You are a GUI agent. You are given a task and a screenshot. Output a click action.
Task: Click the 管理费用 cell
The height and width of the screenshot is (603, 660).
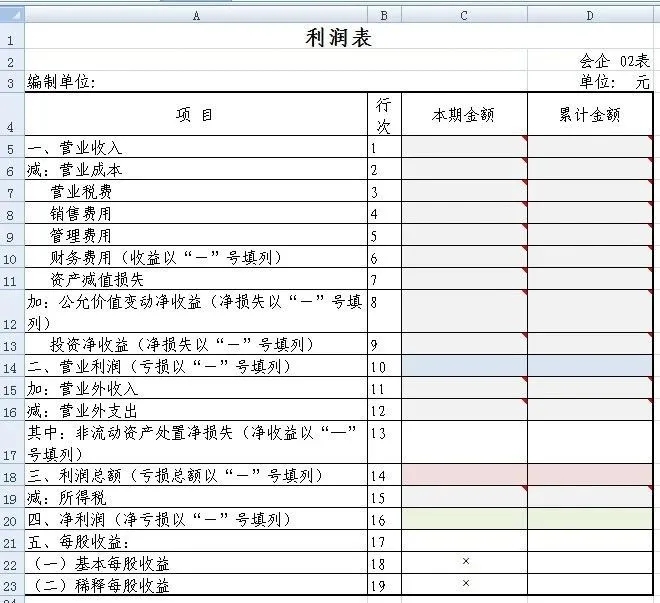click(x=196, y=234)
